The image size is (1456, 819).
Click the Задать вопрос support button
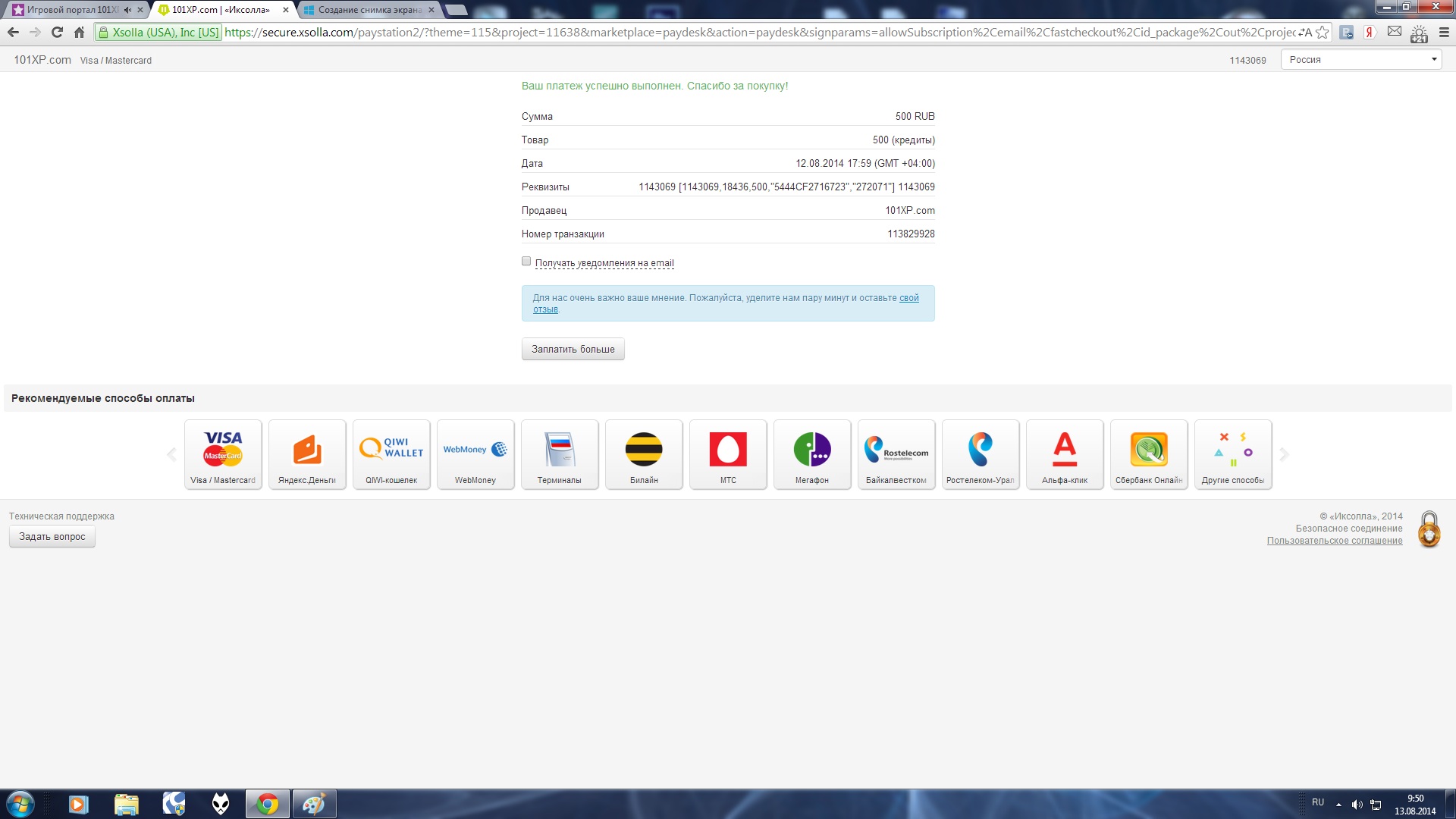pos(52,537)
